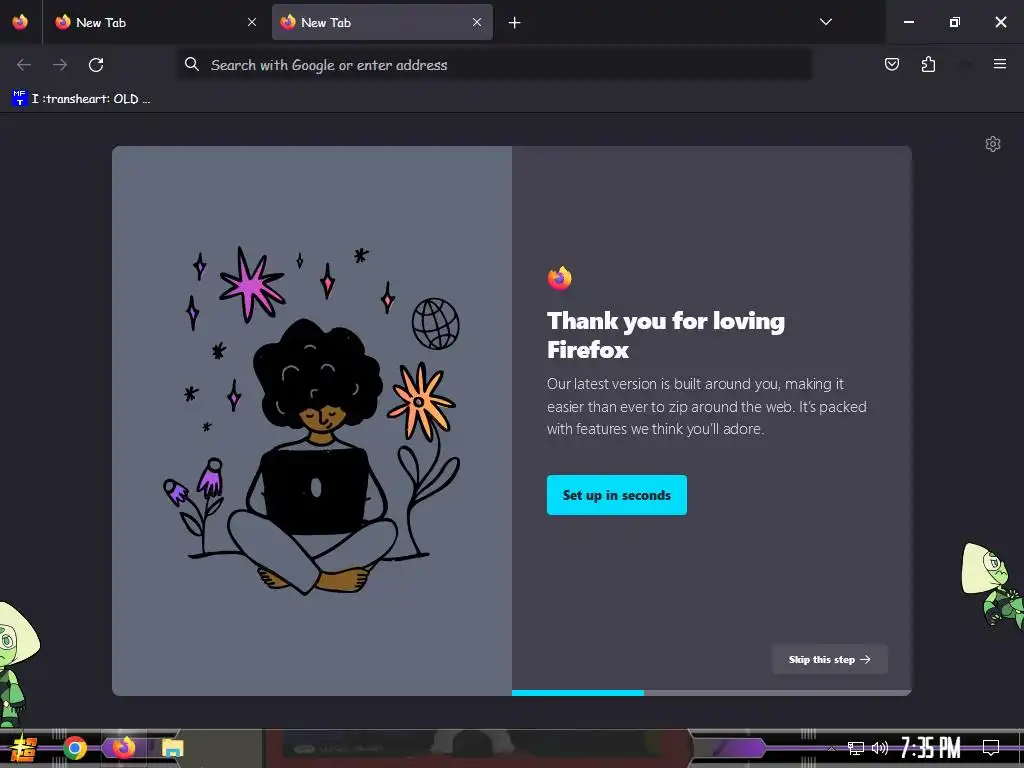The width and height of the screenshot is (1024, 768).
Task: Open the Start menu on the taskbar
Action: 24,748
